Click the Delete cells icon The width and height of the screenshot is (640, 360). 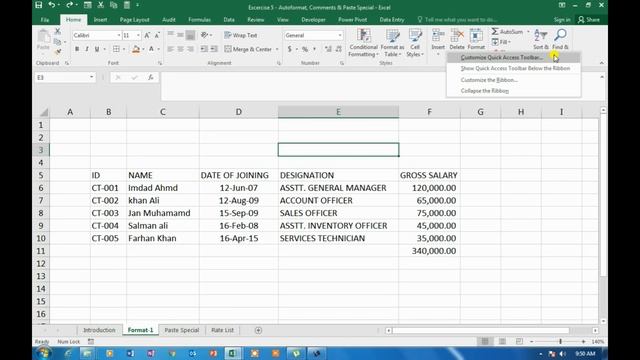pos(457,36)
